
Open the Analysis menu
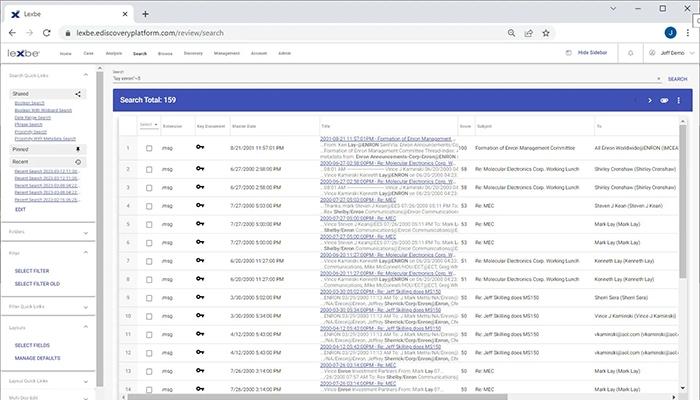(114, 54)
